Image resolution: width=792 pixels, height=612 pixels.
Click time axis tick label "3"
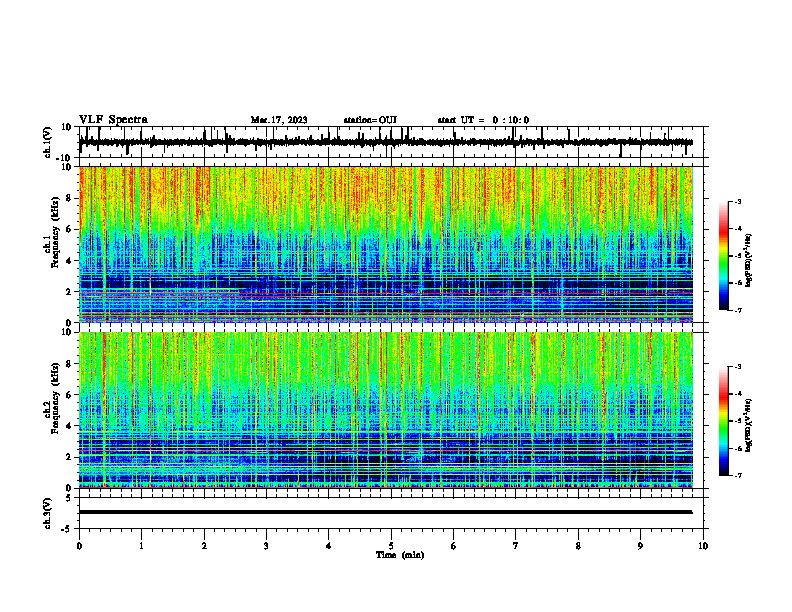click(x=266, y=546)
